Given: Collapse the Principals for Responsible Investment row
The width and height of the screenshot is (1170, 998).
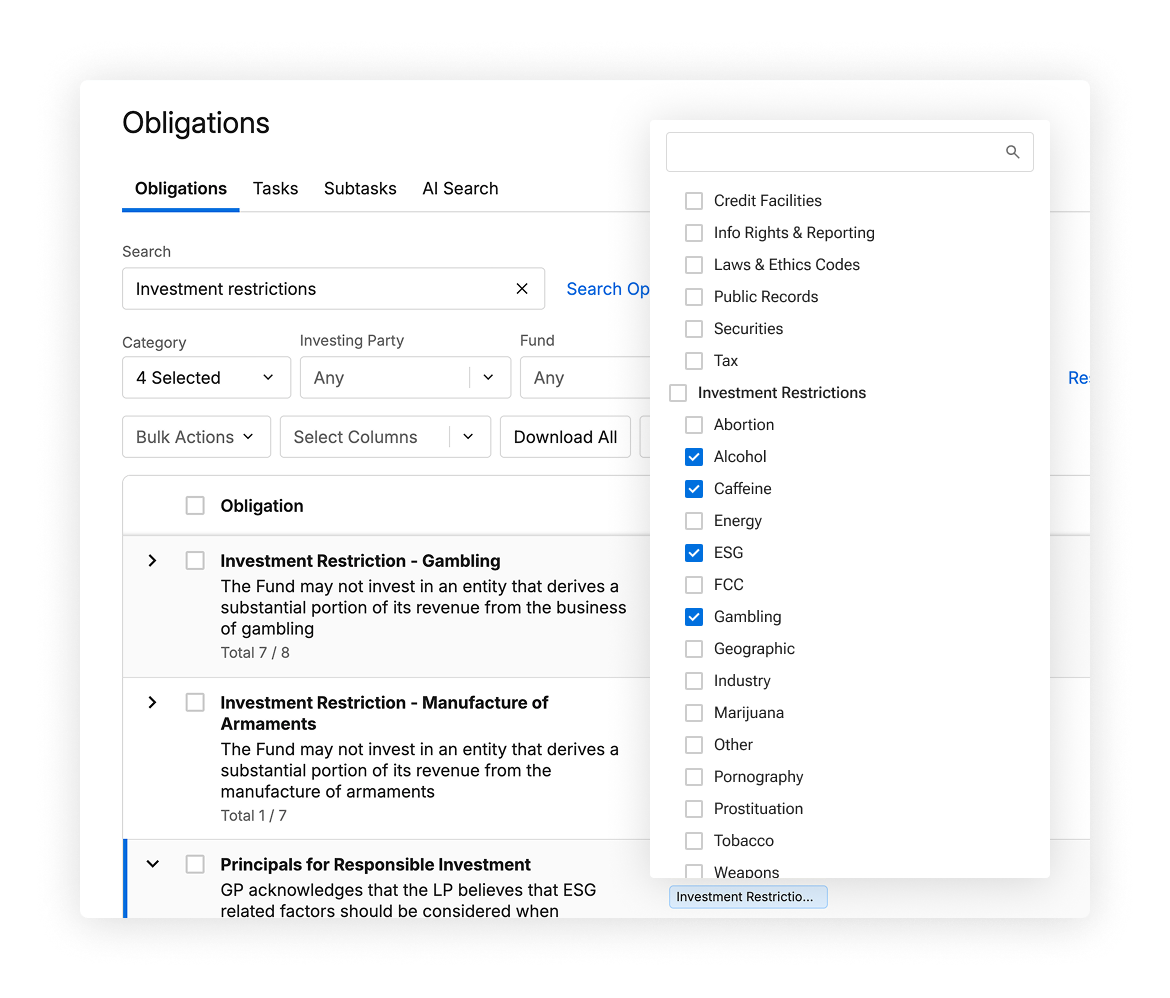Looking at the screenshot, I should pos(152,864).
